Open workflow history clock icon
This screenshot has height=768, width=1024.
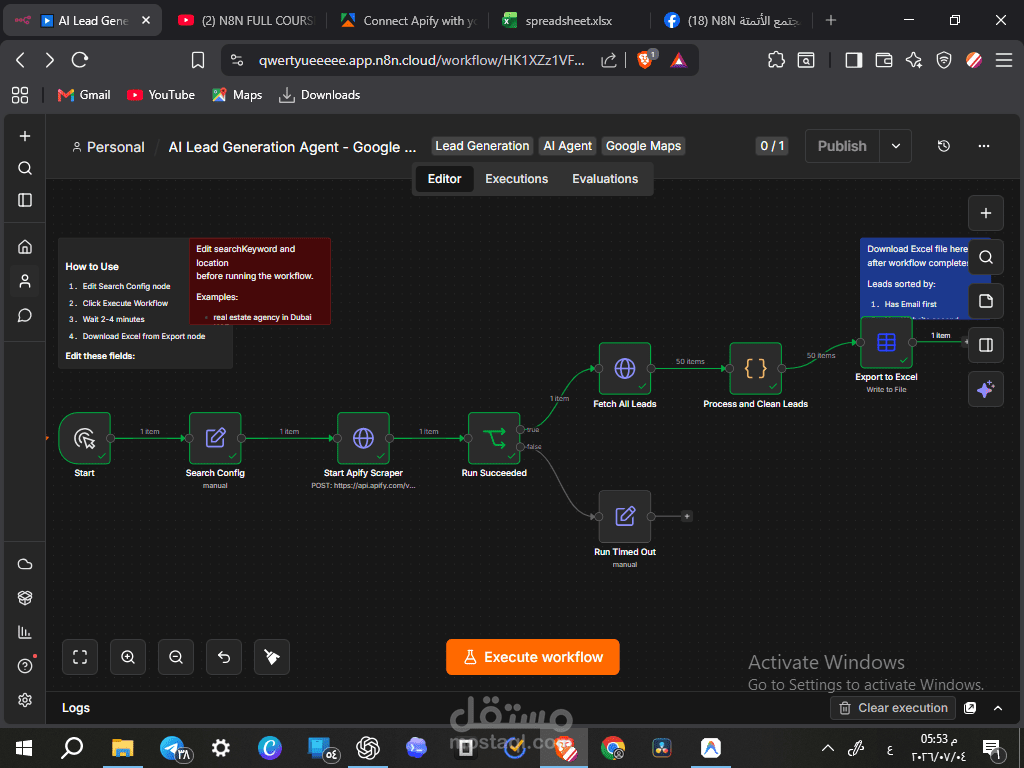[x=944, y=146]
